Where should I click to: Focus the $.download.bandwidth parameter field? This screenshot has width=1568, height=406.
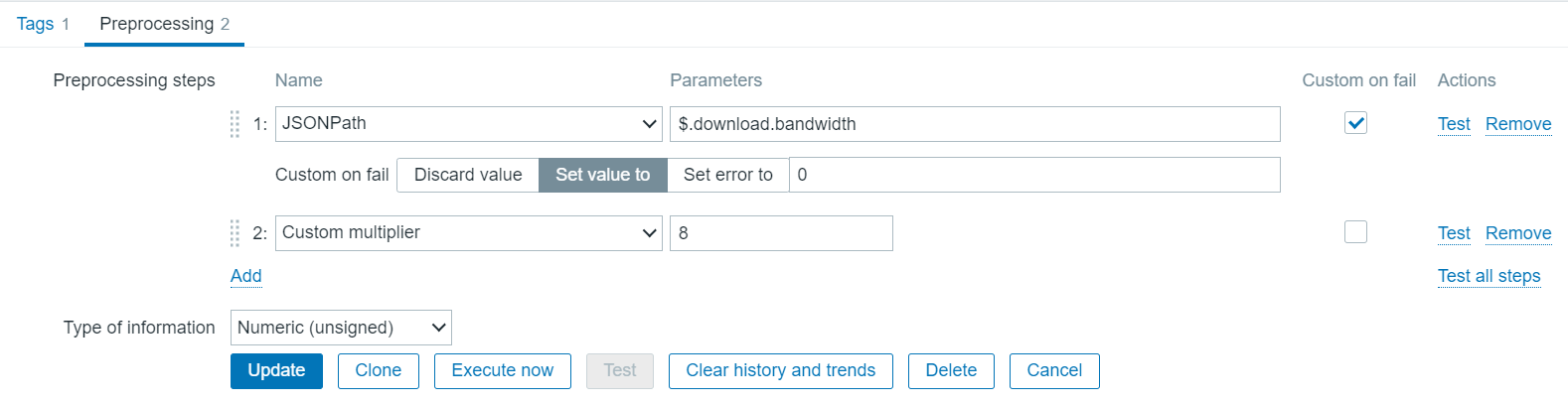point(974,124)
